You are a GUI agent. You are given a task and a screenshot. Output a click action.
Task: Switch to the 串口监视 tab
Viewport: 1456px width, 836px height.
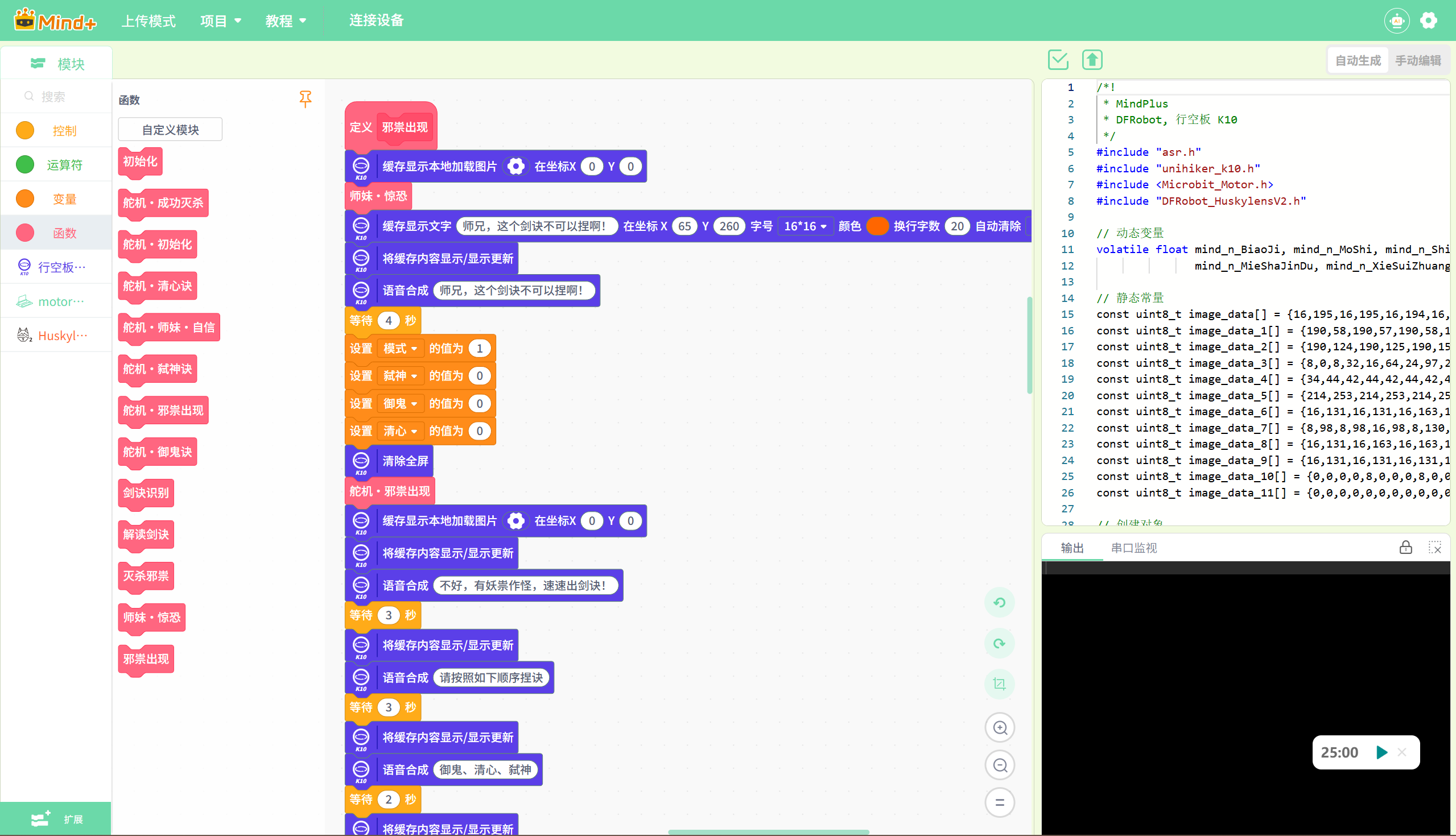point(1134,548)
